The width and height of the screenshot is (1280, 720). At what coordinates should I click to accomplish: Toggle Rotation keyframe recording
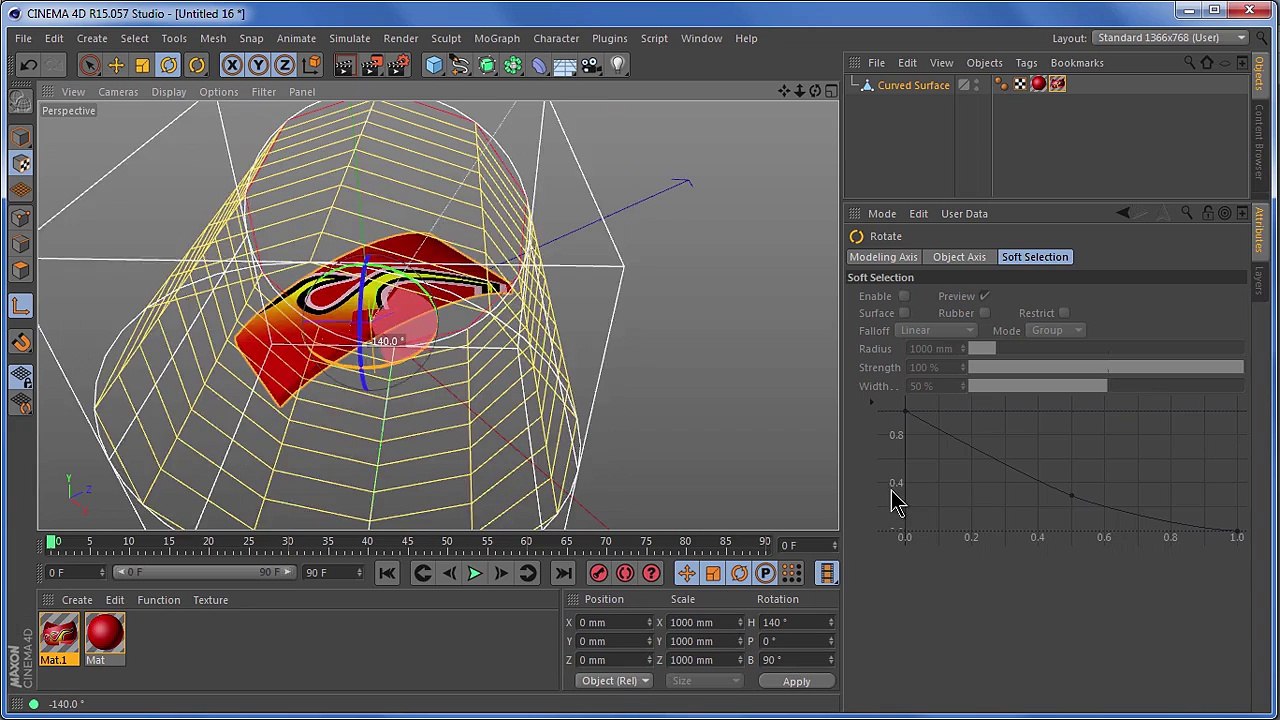pyautogui.click(x=739, y=573)
